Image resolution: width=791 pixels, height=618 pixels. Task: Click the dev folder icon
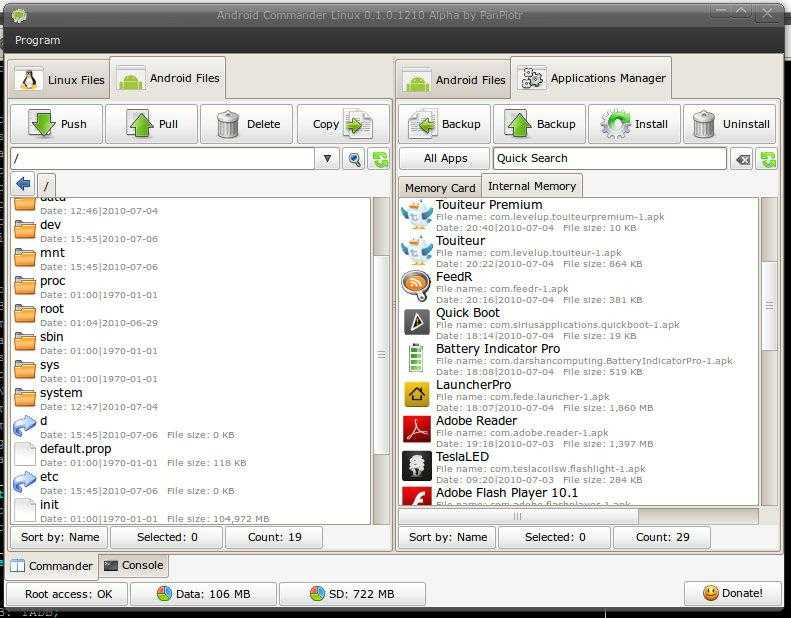point(25,229)
